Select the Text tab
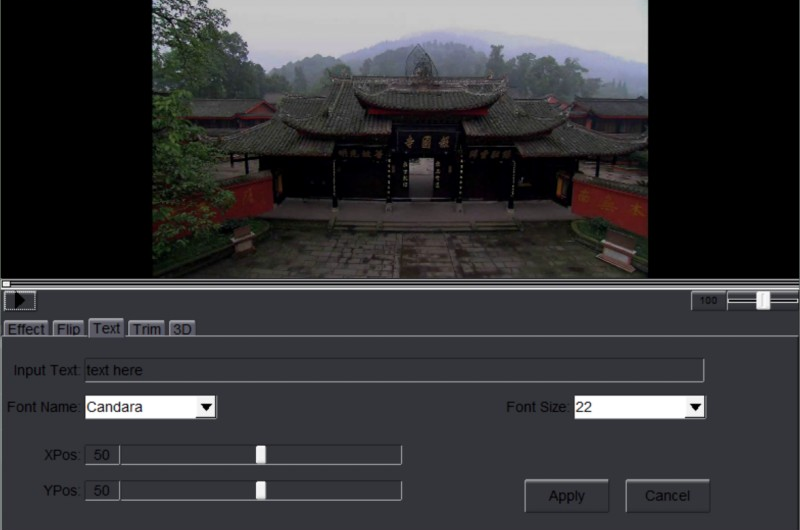The image size is (800, 530). [106, 328]
